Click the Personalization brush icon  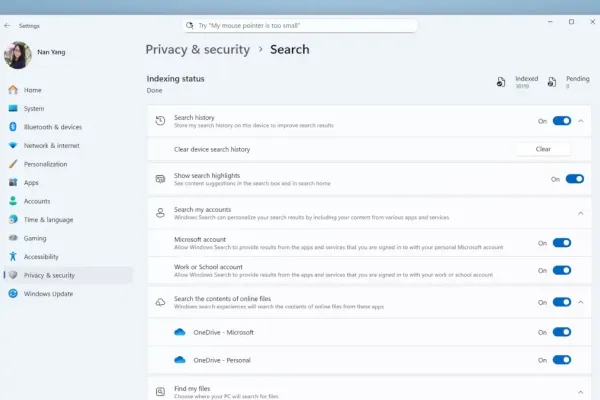tap(13, 164)
